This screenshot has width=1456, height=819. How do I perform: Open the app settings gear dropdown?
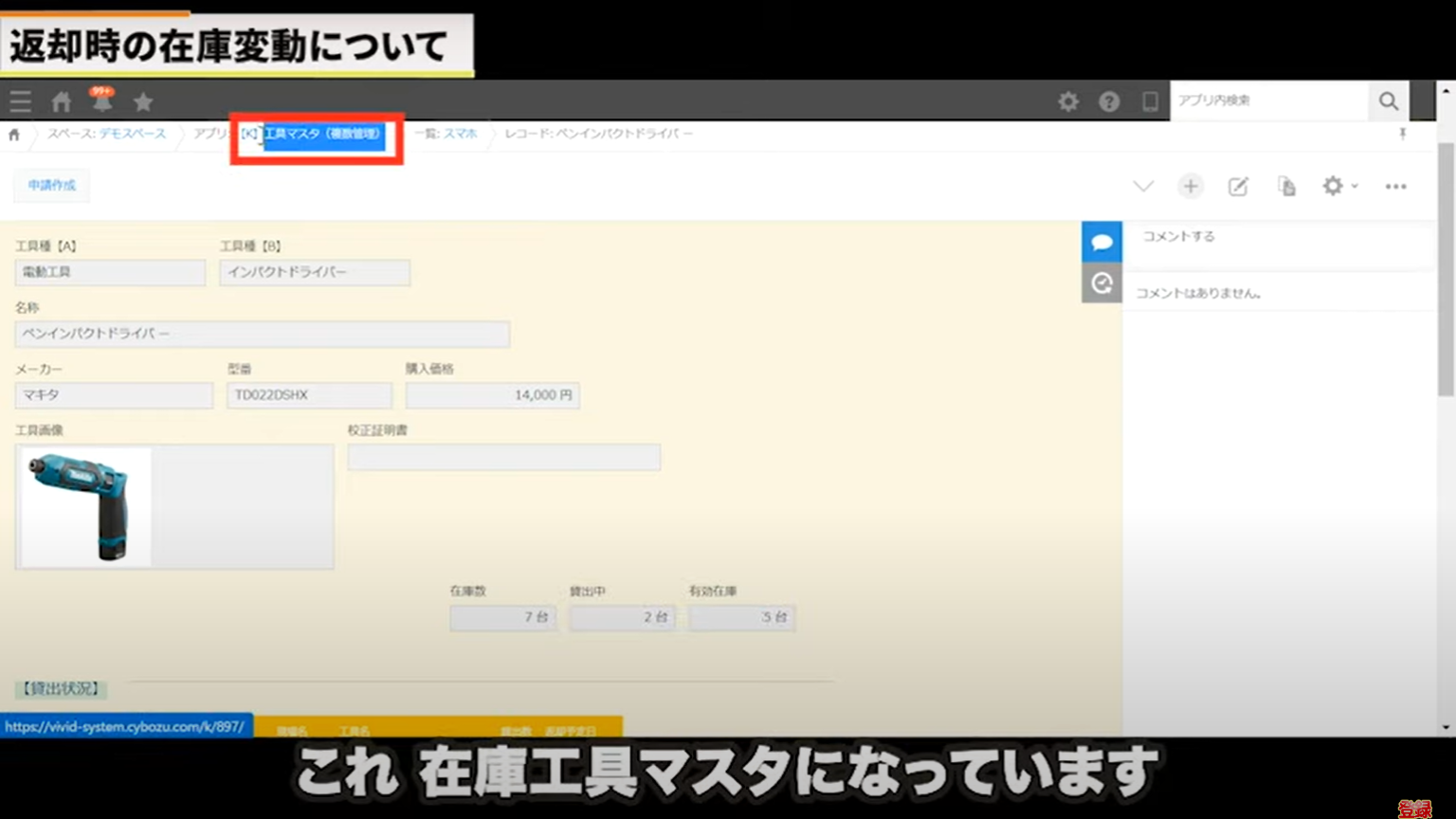[1338, 186]
